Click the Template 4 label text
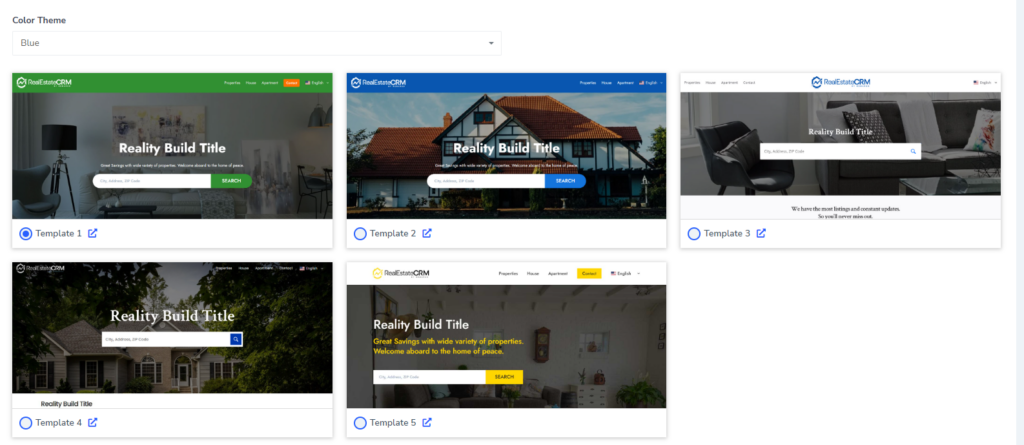The width and height of the screenshot is (1024, 445). click(x=59, y=422)
